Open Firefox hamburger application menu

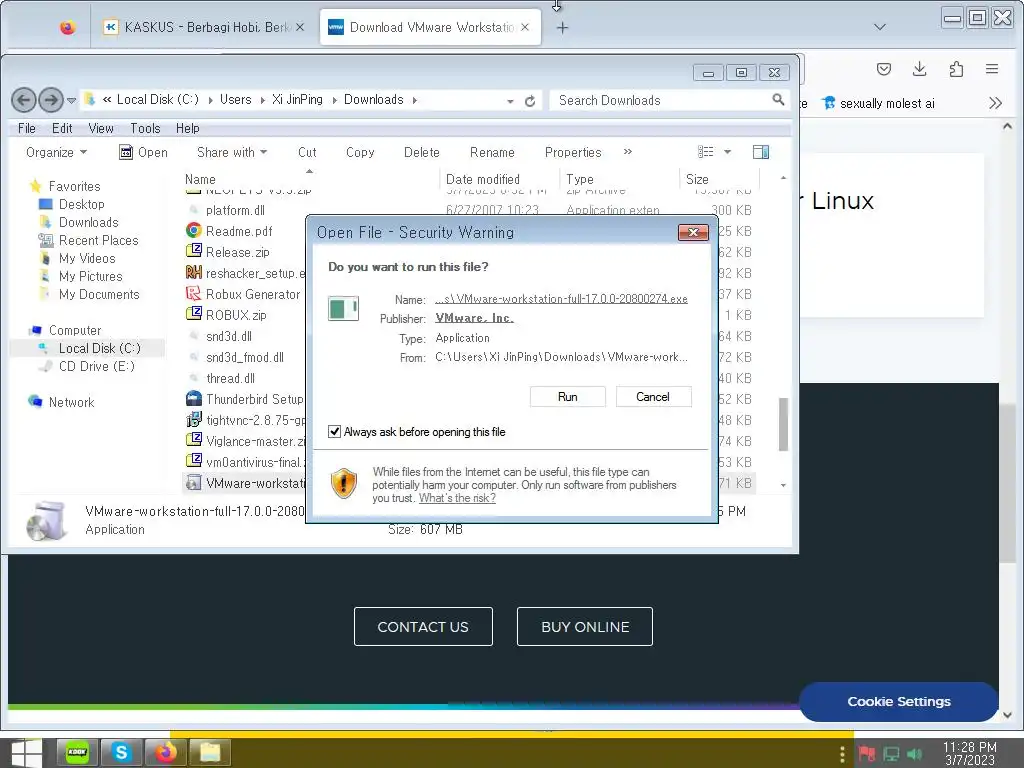[x=992, y=69]
